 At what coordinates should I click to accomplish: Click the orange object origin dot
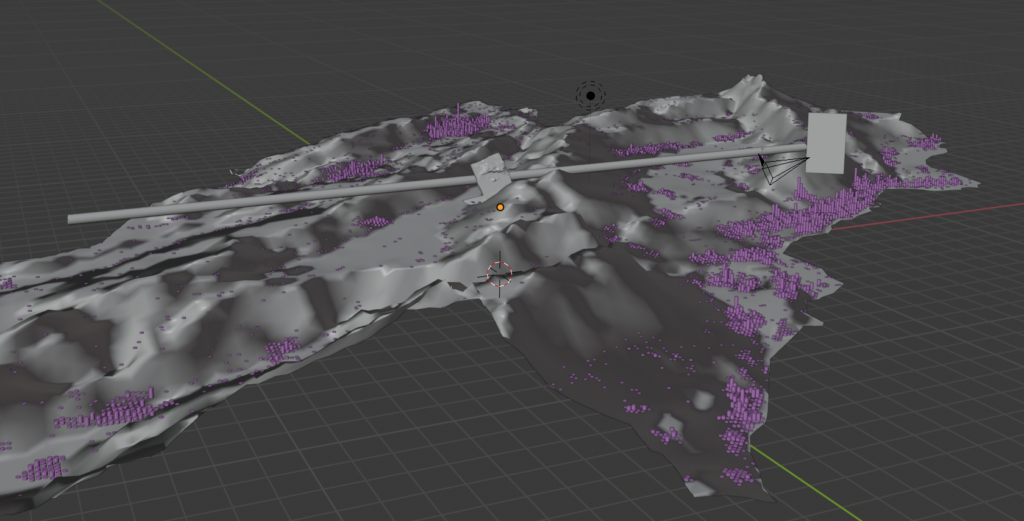coord(500,207)
